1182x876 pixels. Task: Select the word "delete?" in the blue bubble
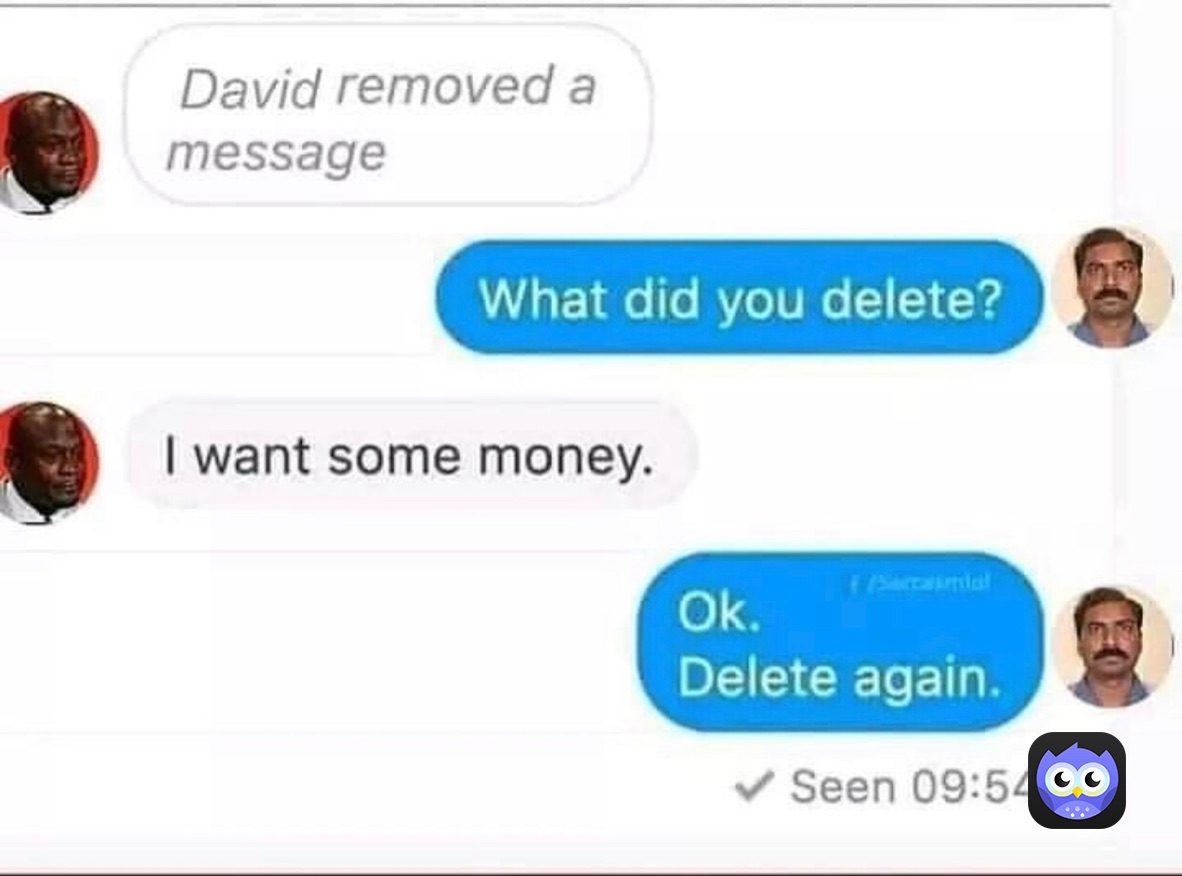coord(911,299)
